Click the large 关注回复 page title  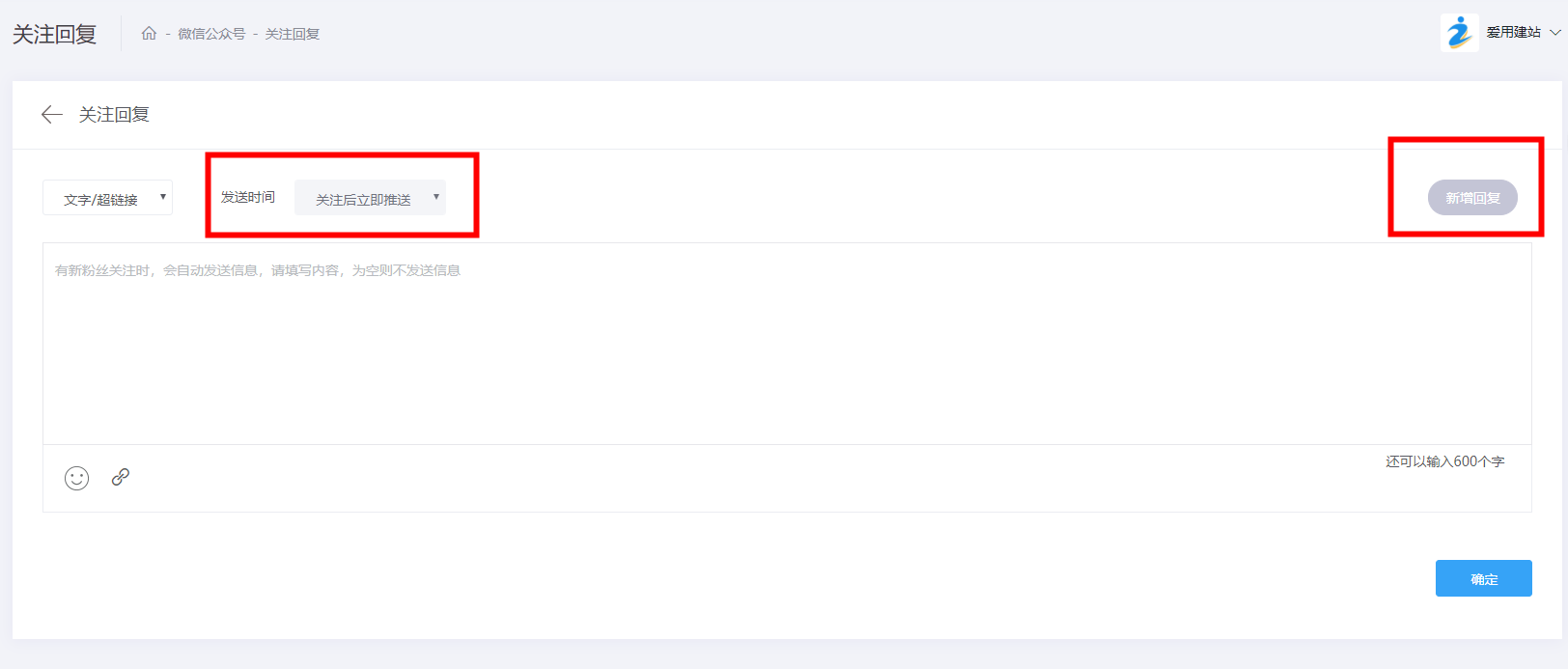54,35
